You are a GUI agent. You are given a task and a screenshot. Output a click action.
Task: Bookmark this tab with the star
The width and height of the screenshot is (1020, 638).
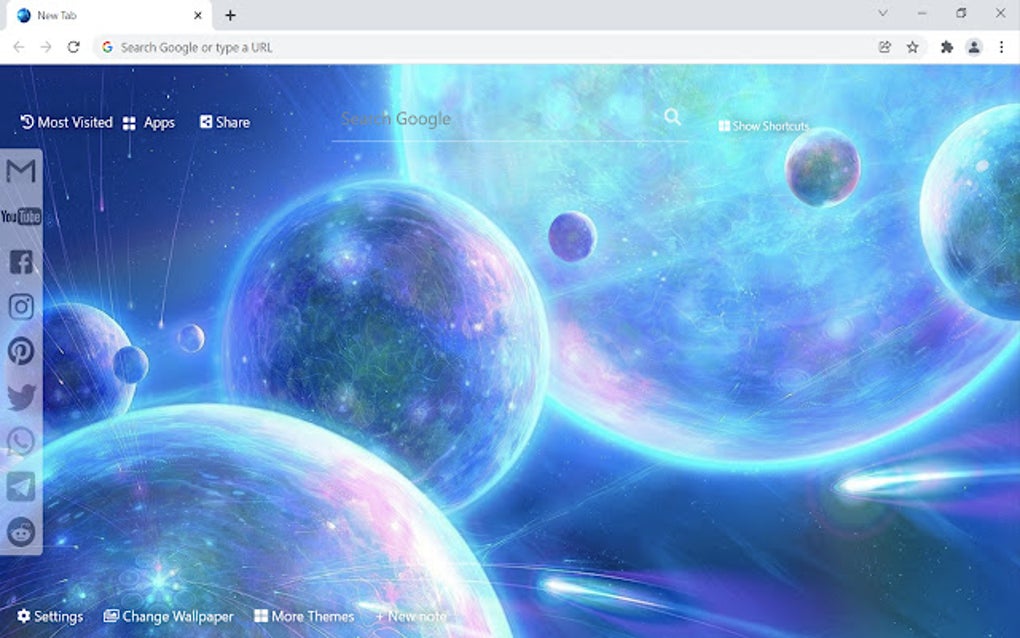pyautogui.click(x=913, y=47)
